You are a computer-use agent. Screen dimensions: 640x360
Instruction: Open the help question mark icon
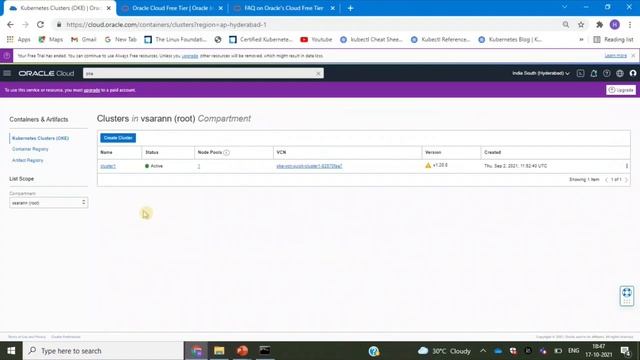click(607, 73)
